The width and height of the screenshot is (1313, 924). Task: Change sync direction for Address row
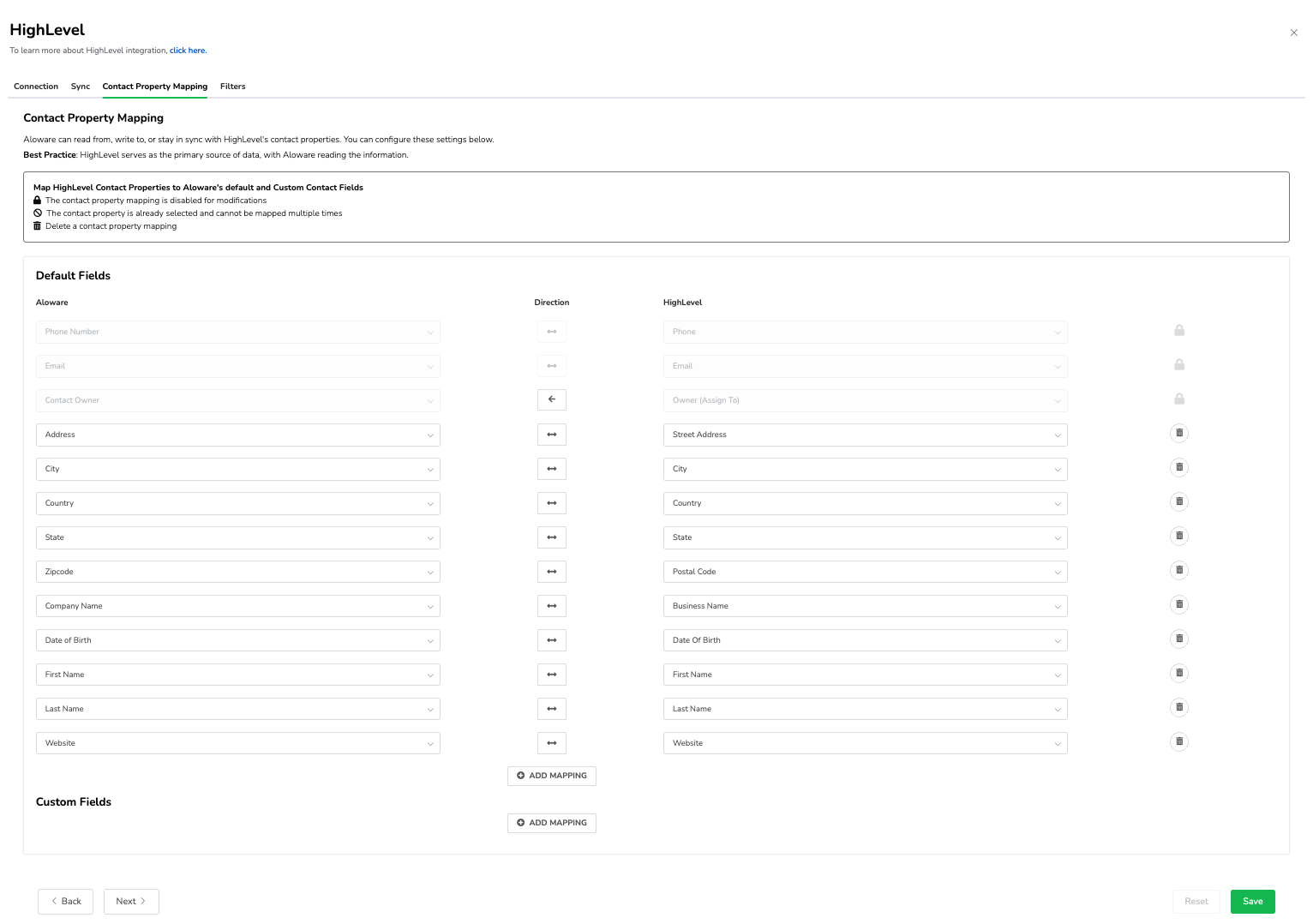coord(552,435)
